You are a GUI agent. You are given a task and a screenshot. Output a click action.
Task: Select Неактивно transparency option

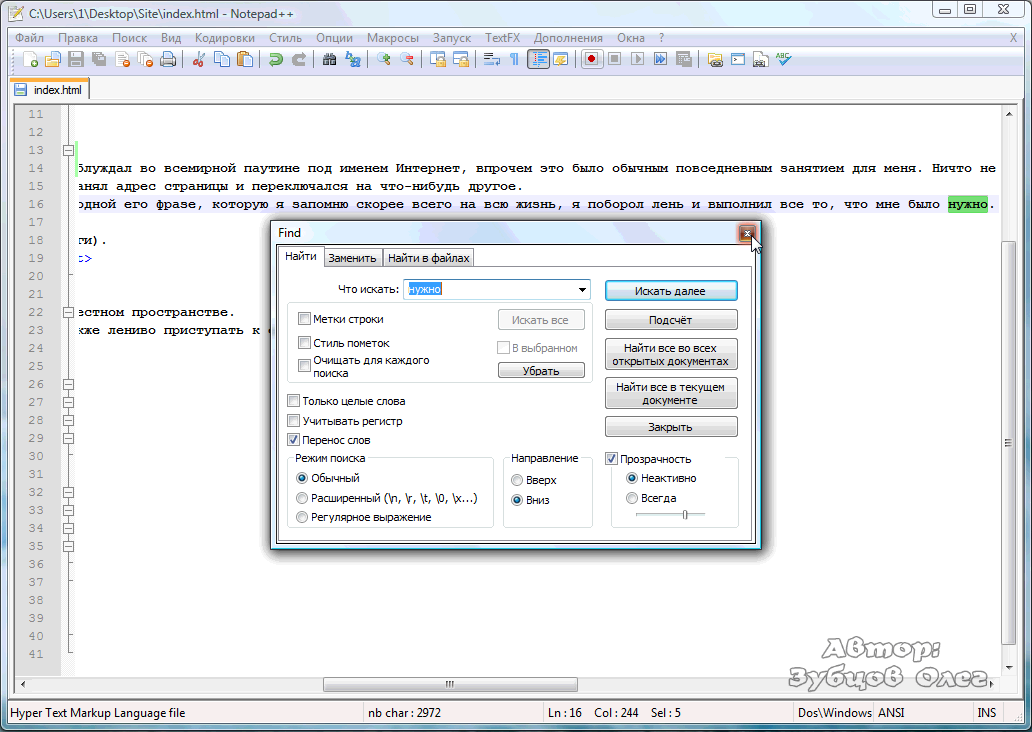point(632,478)
